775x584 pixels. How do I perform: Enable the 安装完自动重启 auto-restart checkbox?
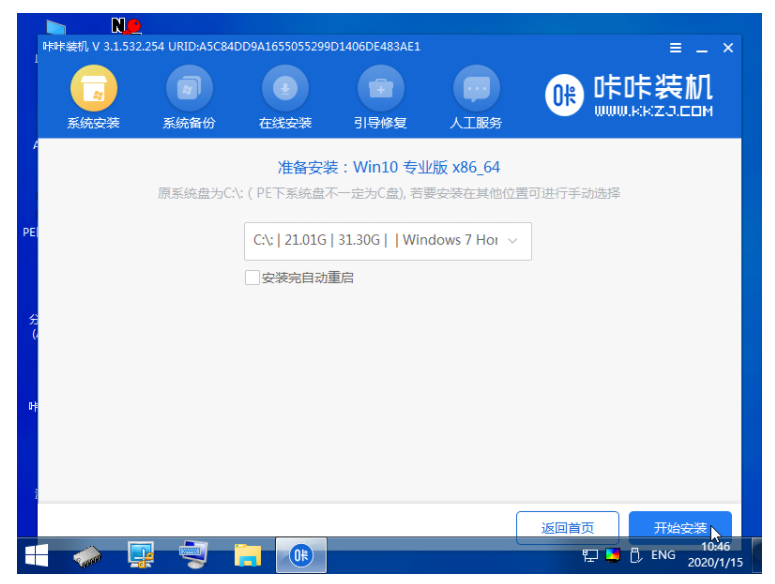[x=252, y=277]
